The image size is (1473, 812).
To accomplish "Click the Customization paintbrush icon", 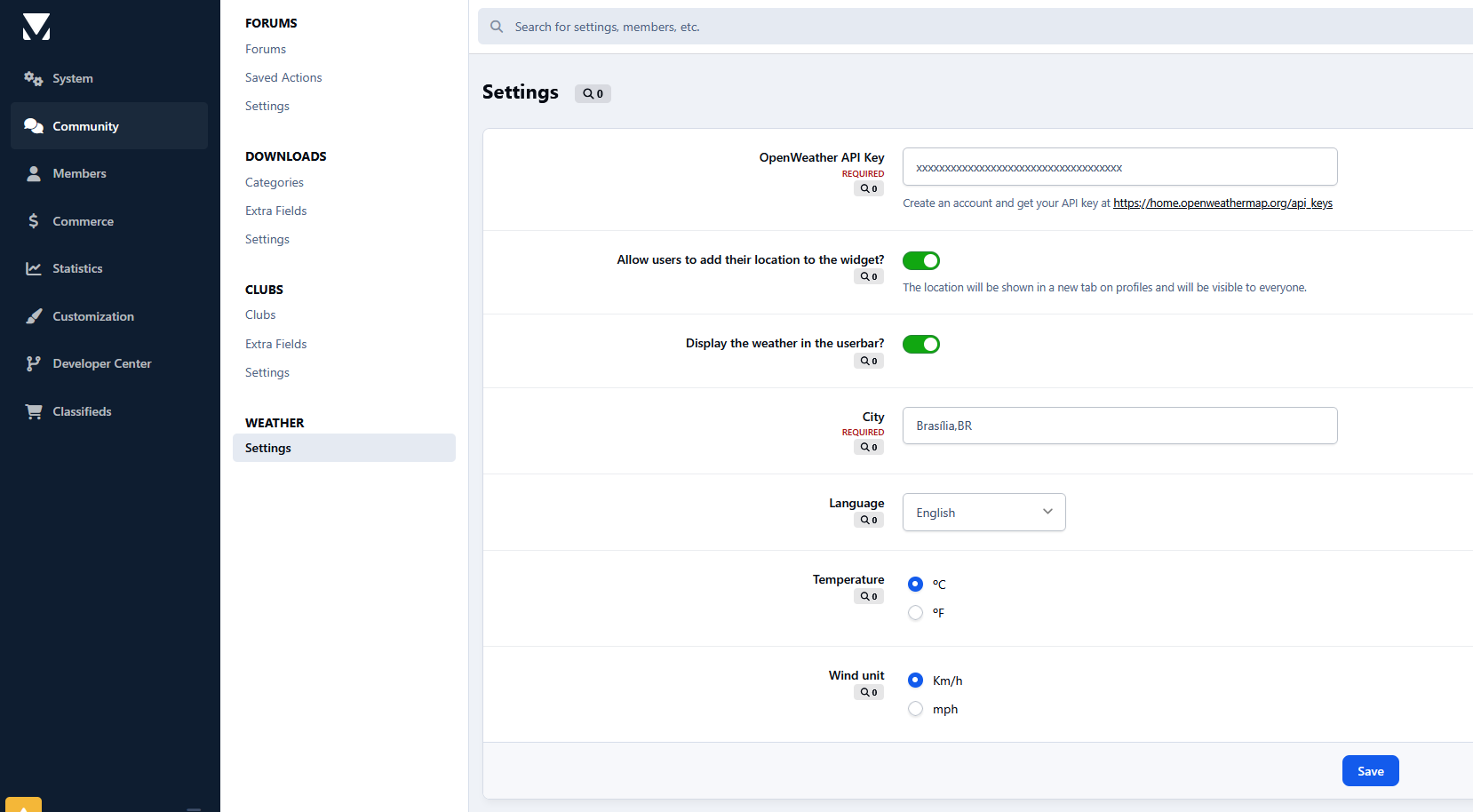I will point(34,316).
